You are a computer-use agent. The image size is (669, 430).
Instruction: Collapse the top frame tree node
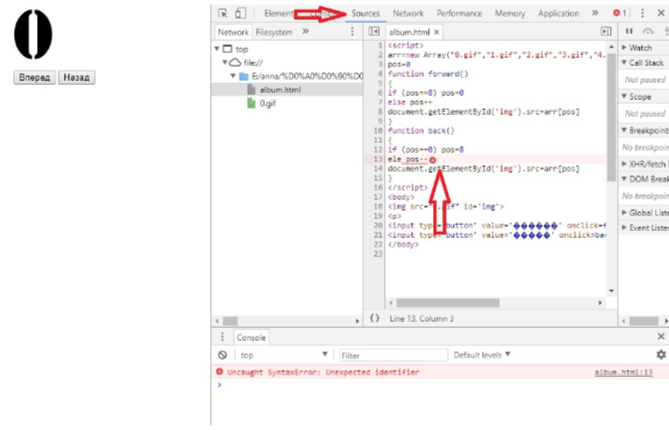(x=217, y=49)
